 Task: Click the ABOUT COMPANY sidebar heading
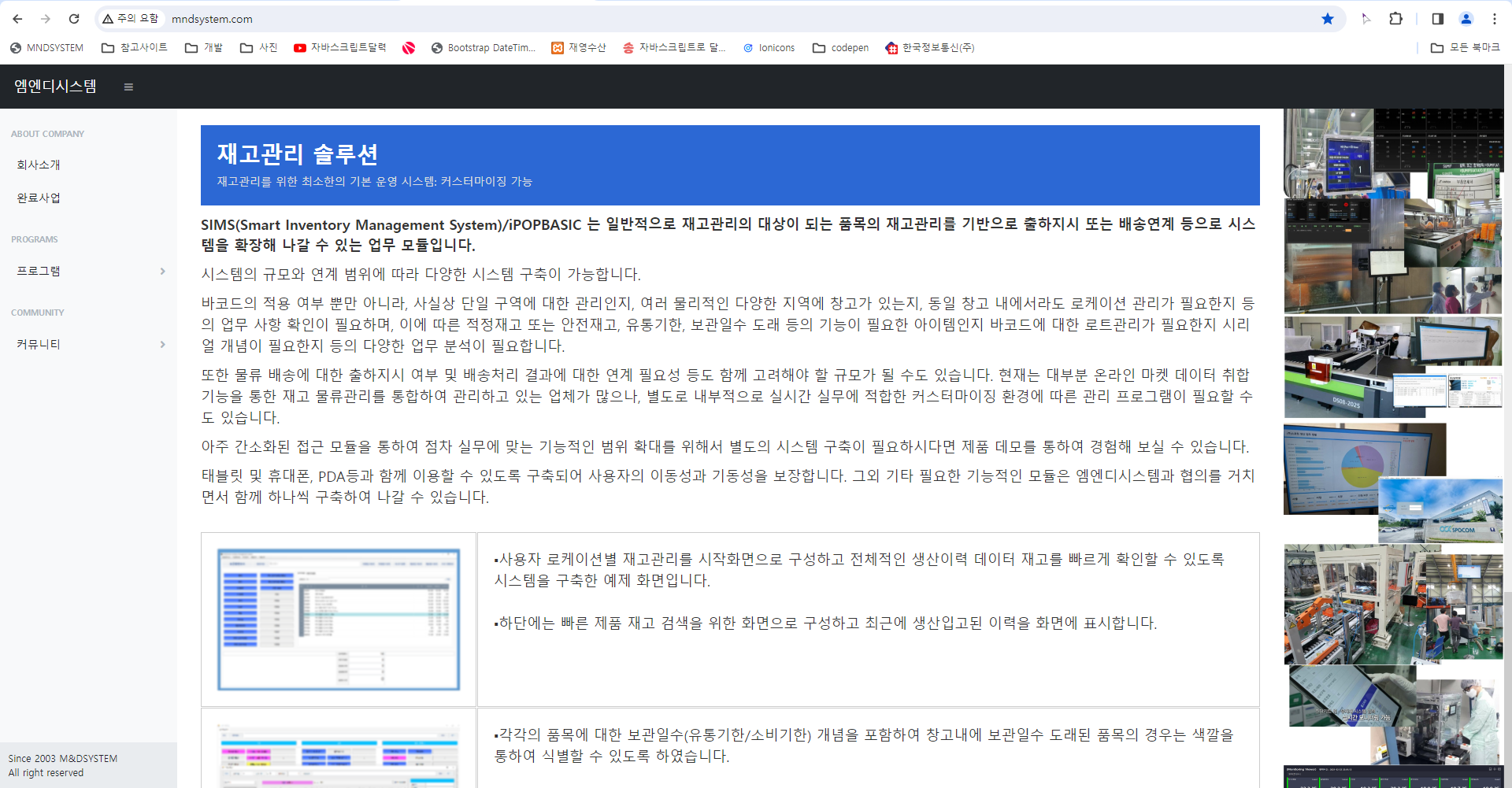(x=47, y=134)
